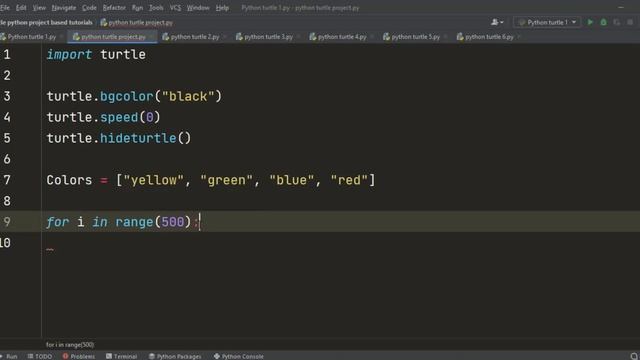Click 'bgcolor' in the code on line 3
This screenshot has width=640, height=360.
tap(127, 96)
